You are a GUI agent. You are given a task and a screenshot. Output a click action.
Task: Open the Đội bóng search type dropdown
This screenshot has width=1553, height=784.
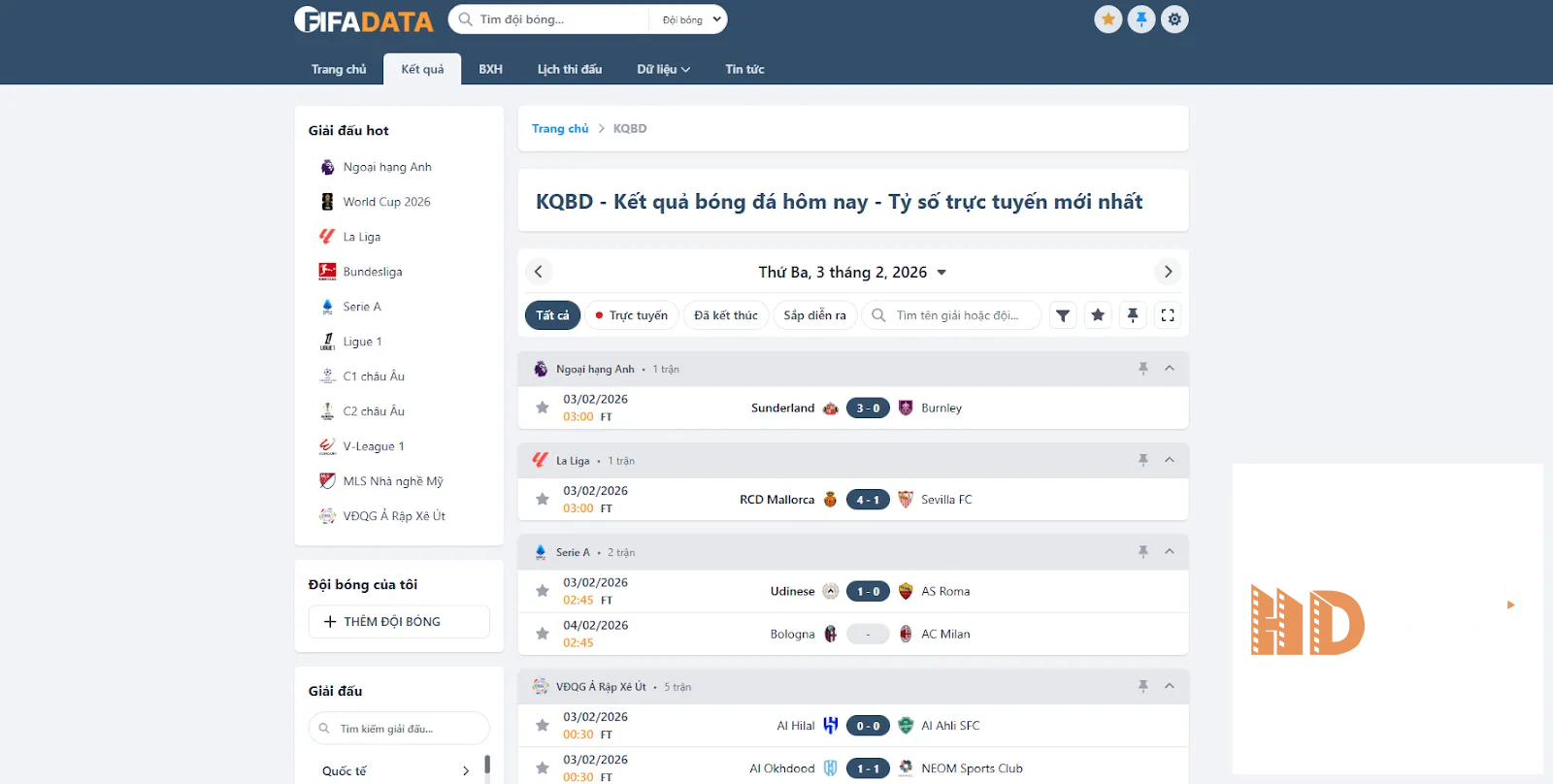tap(691, 19)
